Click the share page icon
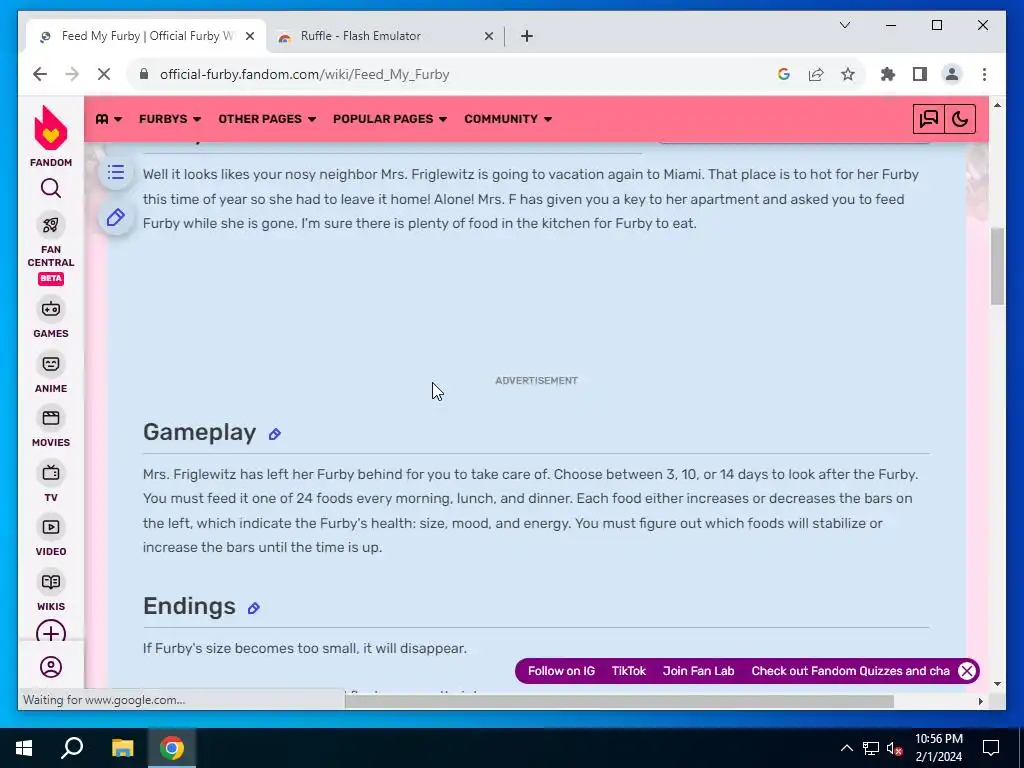The height and width of the screenshot is (768, 1024). click(x=816, y=74)
